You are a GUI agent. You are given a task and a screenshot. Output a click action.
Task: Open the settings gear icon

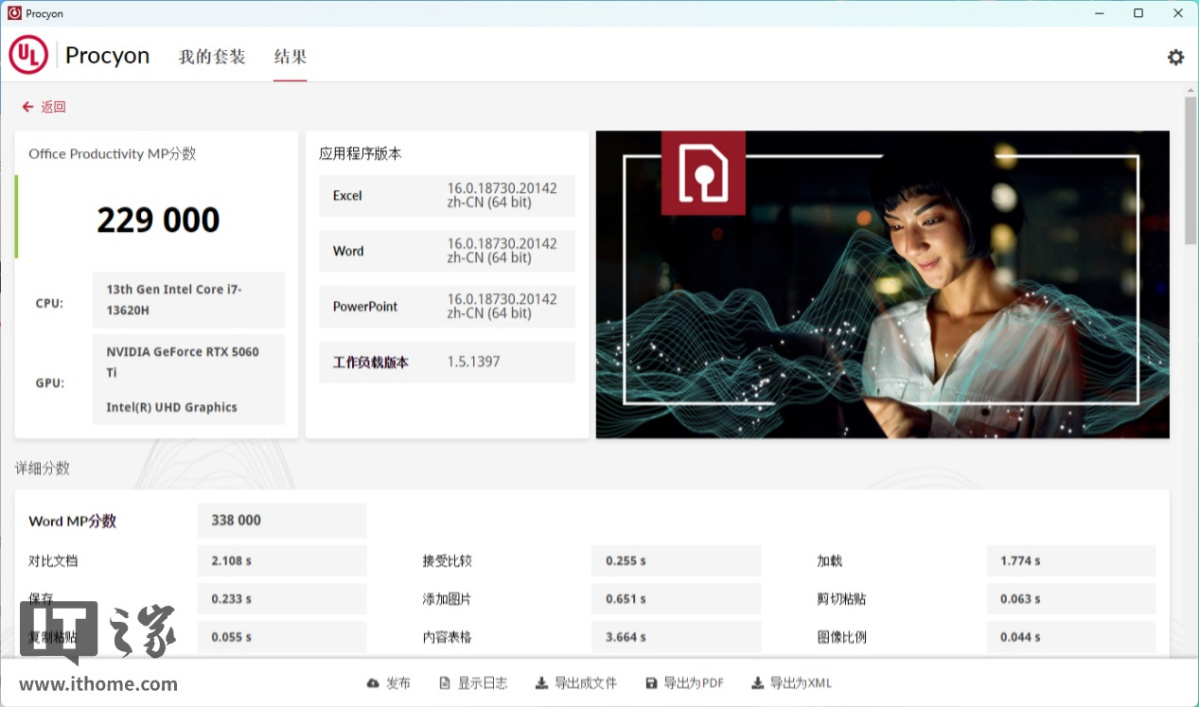(x=1175, y=57)
